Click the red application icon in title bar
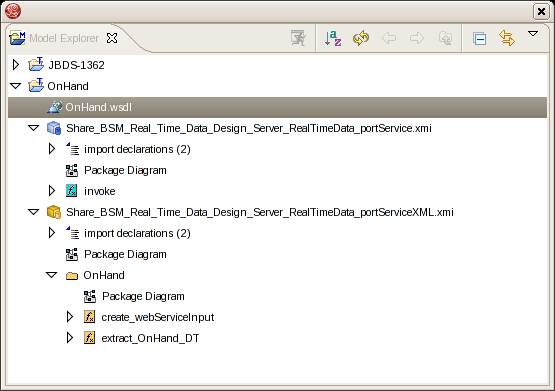555x391 pixels. [x=13, y=11]
